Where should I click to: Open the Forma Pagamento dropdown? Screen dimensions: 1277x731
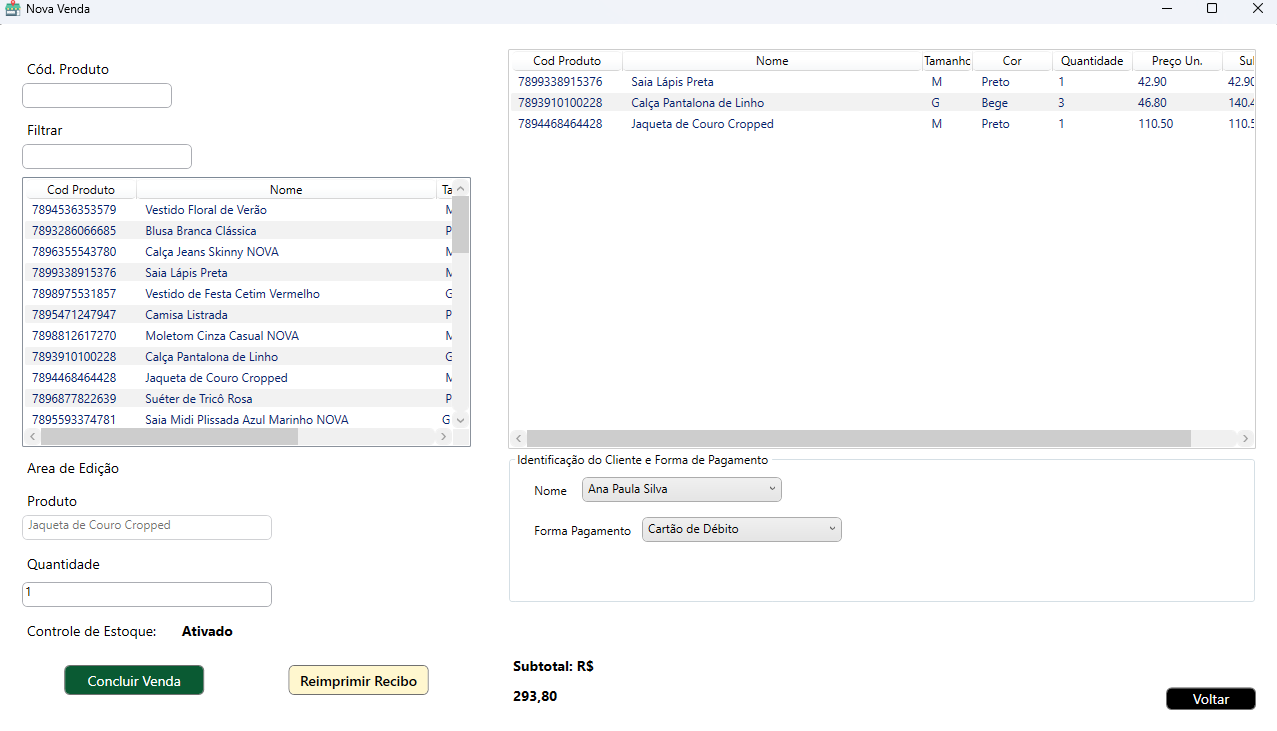coord(742,530)
